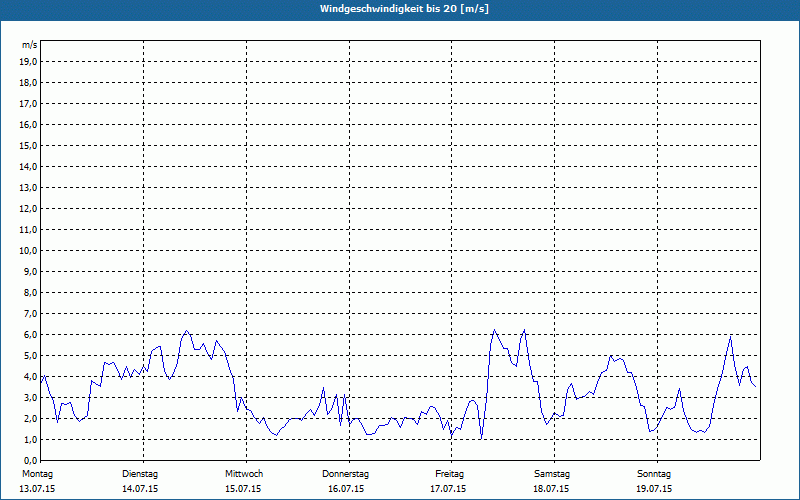Viewport: 800px width, 500px height.
Task: Click the date 17.07.15
Action: (448, 489)
